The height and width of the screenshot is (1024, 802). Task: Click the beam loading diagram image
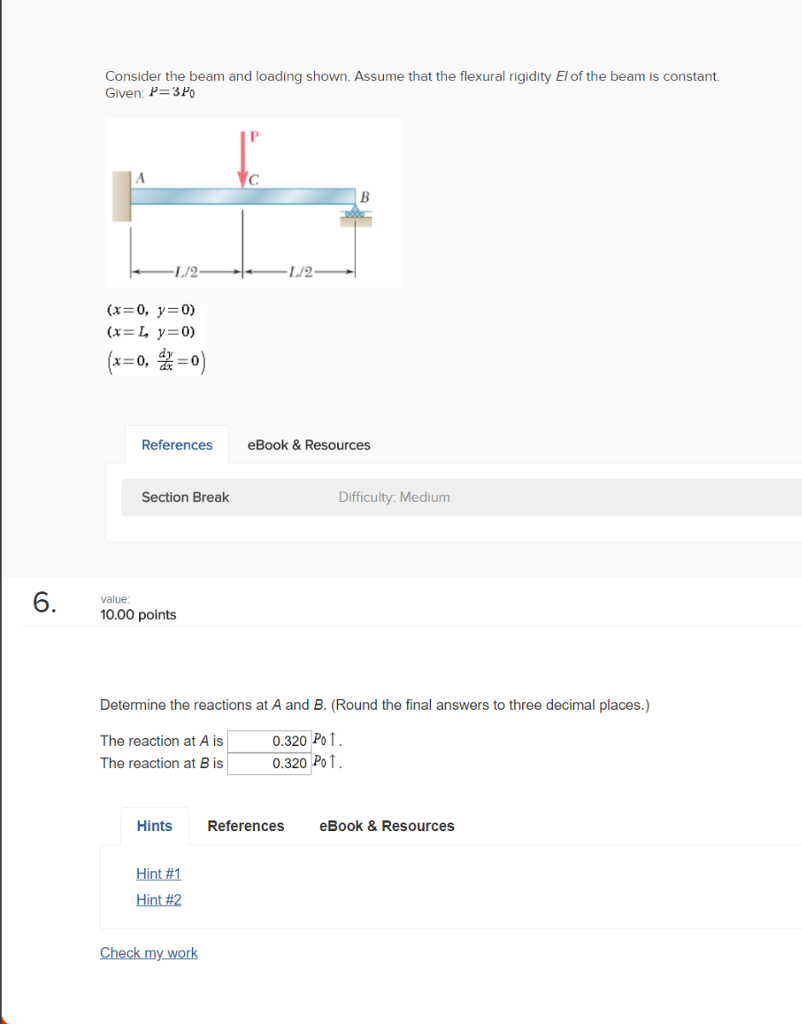pos(253,202)
